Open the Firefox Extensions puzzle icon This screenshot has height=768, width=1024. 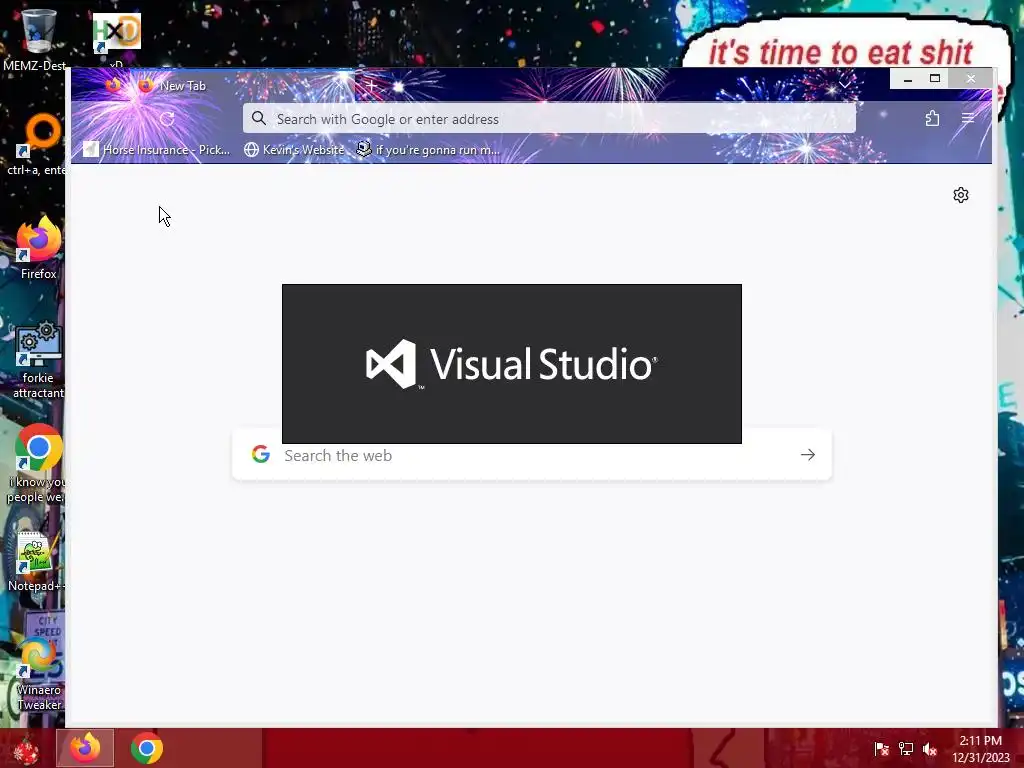click(x=933, y=119)
